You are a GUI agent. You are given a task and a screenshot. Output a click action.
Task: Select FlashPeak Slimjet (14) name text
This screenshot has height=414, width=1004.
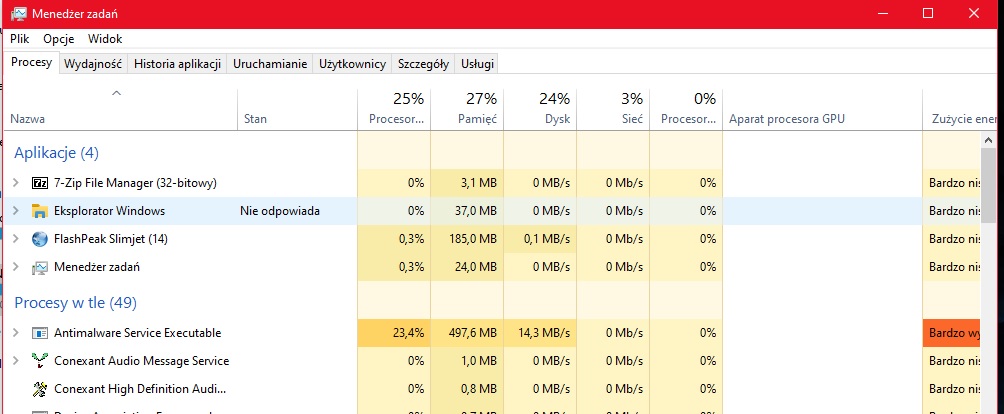(111, 239)
